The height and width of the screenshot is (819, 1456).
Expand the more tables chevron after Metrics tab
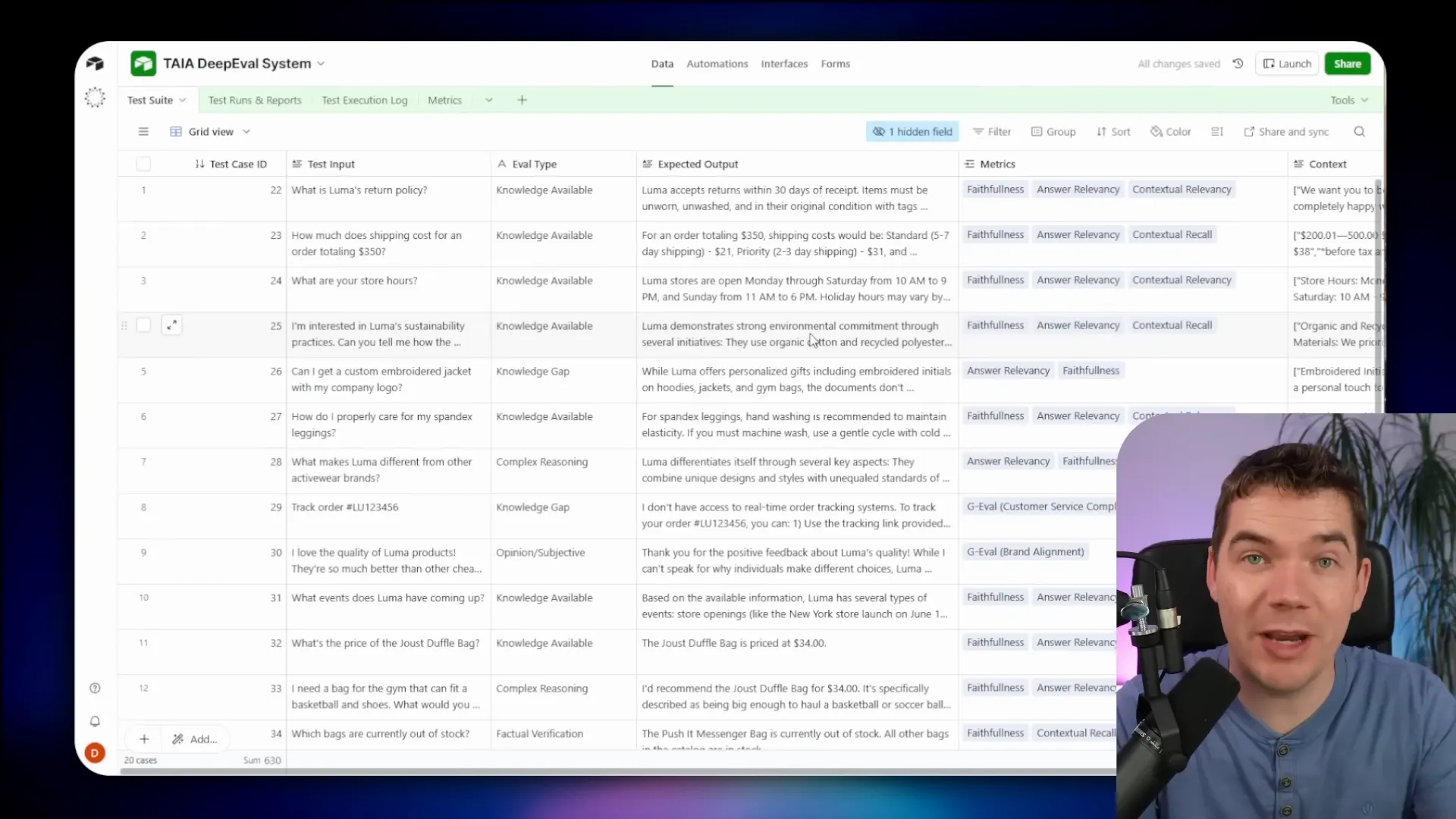pos(489,100)
